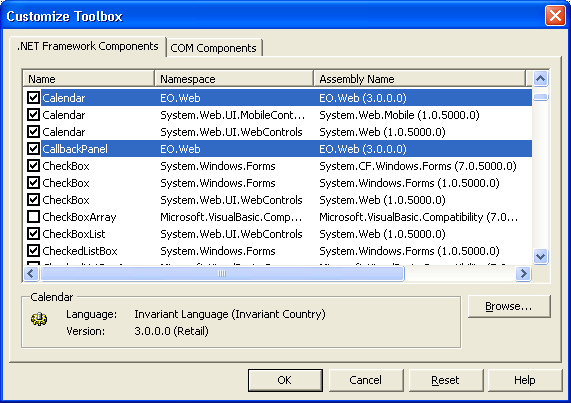Click the vertical scrollbar thumb
571x403 pixels.
click(x=541, y=97)
